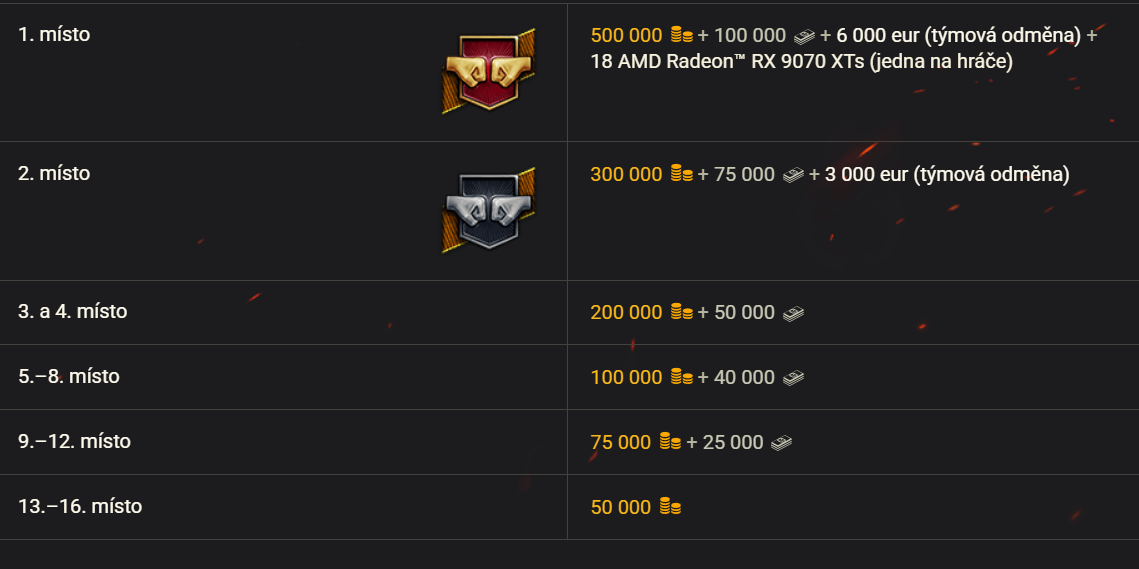Click bonds icon beside 25 000
The height and width of the screenshot is (569, 1139).
pos(781,442)
